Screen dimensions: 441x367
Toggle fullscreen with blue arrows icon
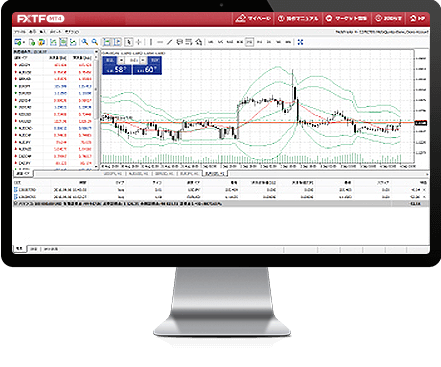click(x=300, y=42)
